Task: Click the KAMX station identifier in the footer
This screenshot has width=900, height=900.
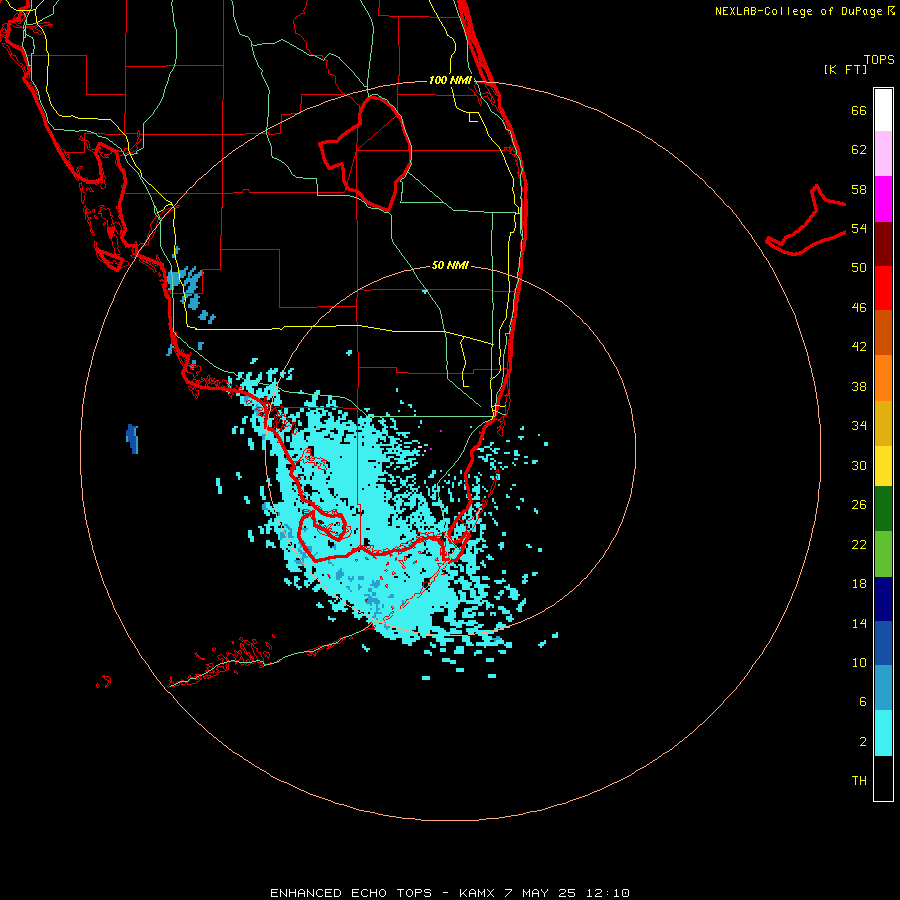Action: tap(479, 893)
